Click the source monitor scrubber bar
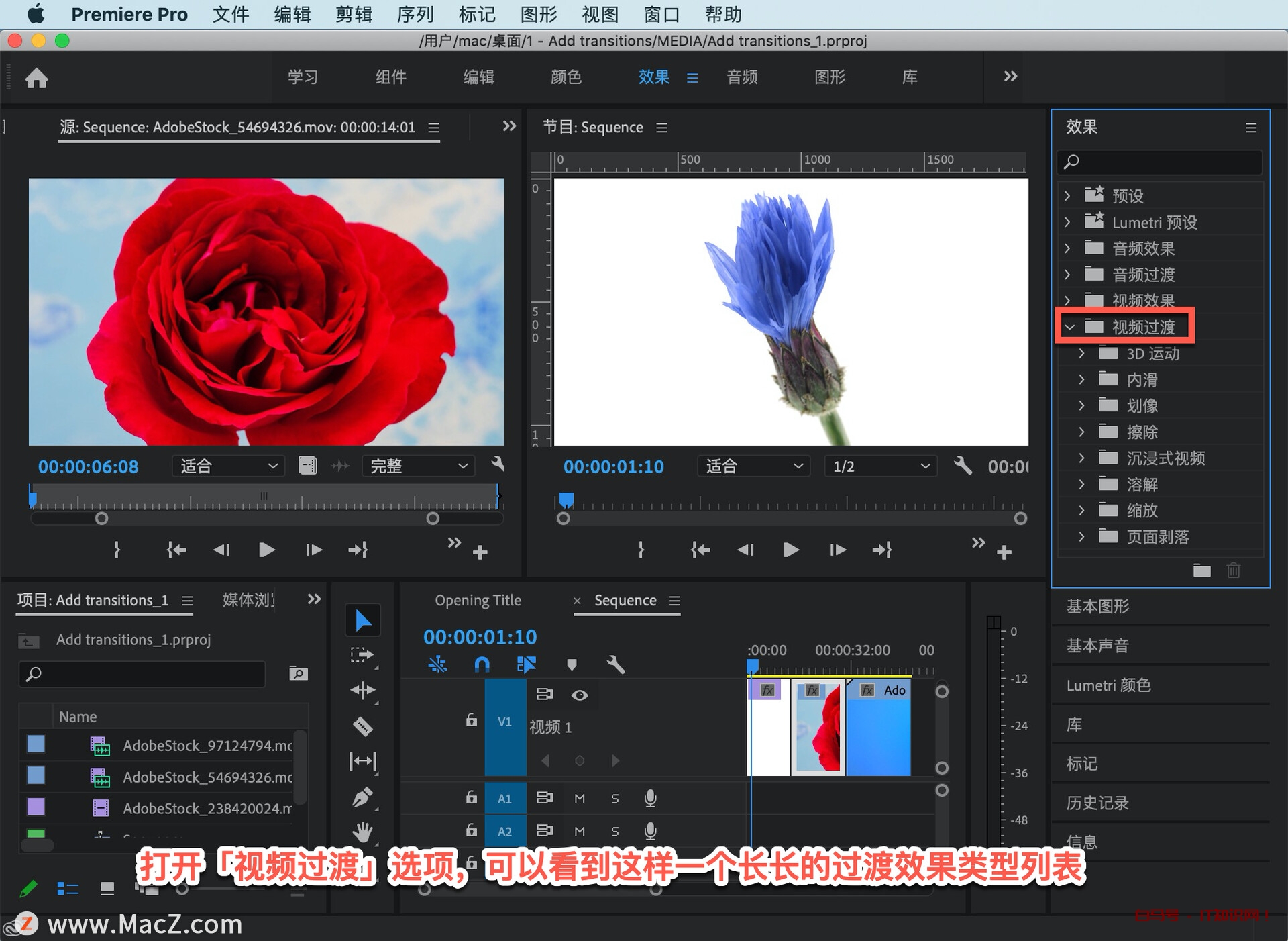 (x=265, y=497)
